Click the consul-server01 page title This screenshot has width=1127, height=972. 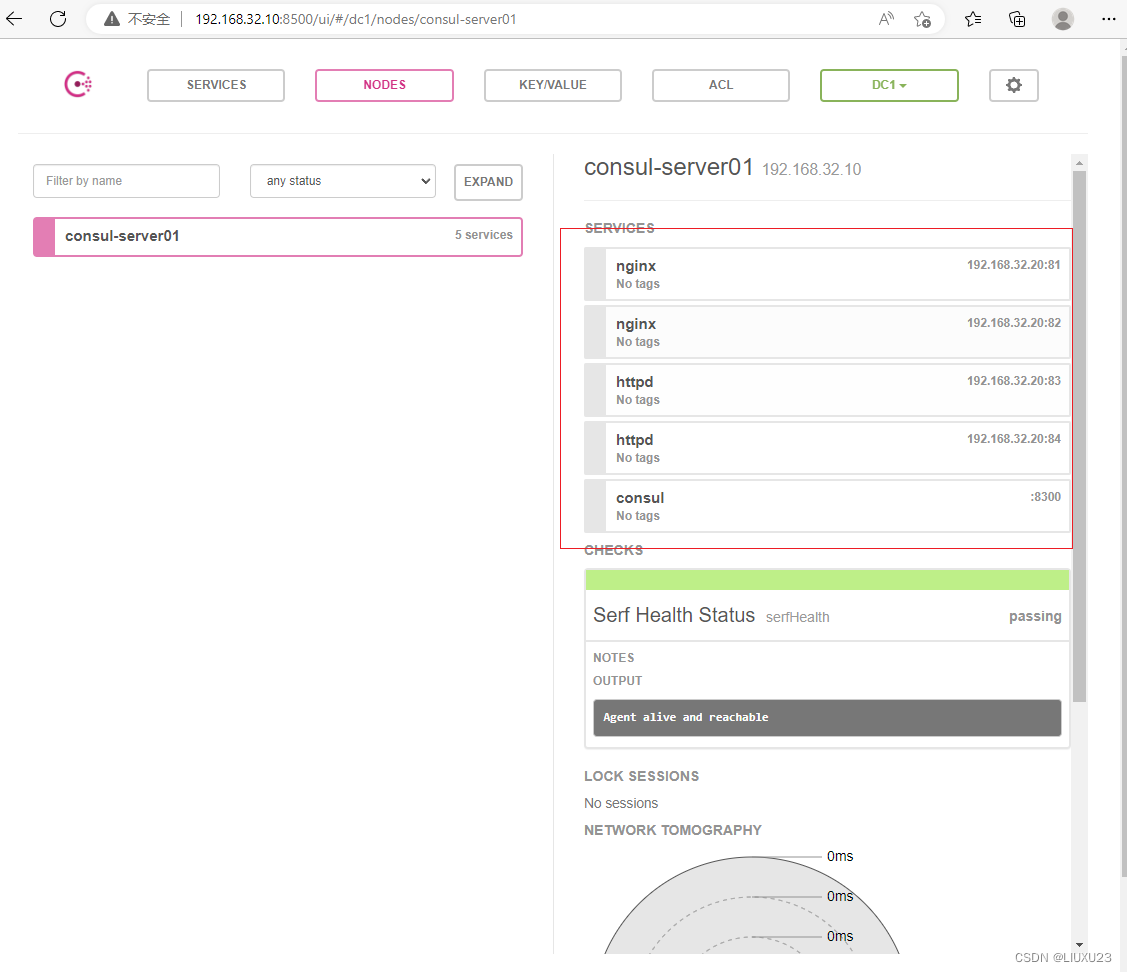click(x=668, y=167)
